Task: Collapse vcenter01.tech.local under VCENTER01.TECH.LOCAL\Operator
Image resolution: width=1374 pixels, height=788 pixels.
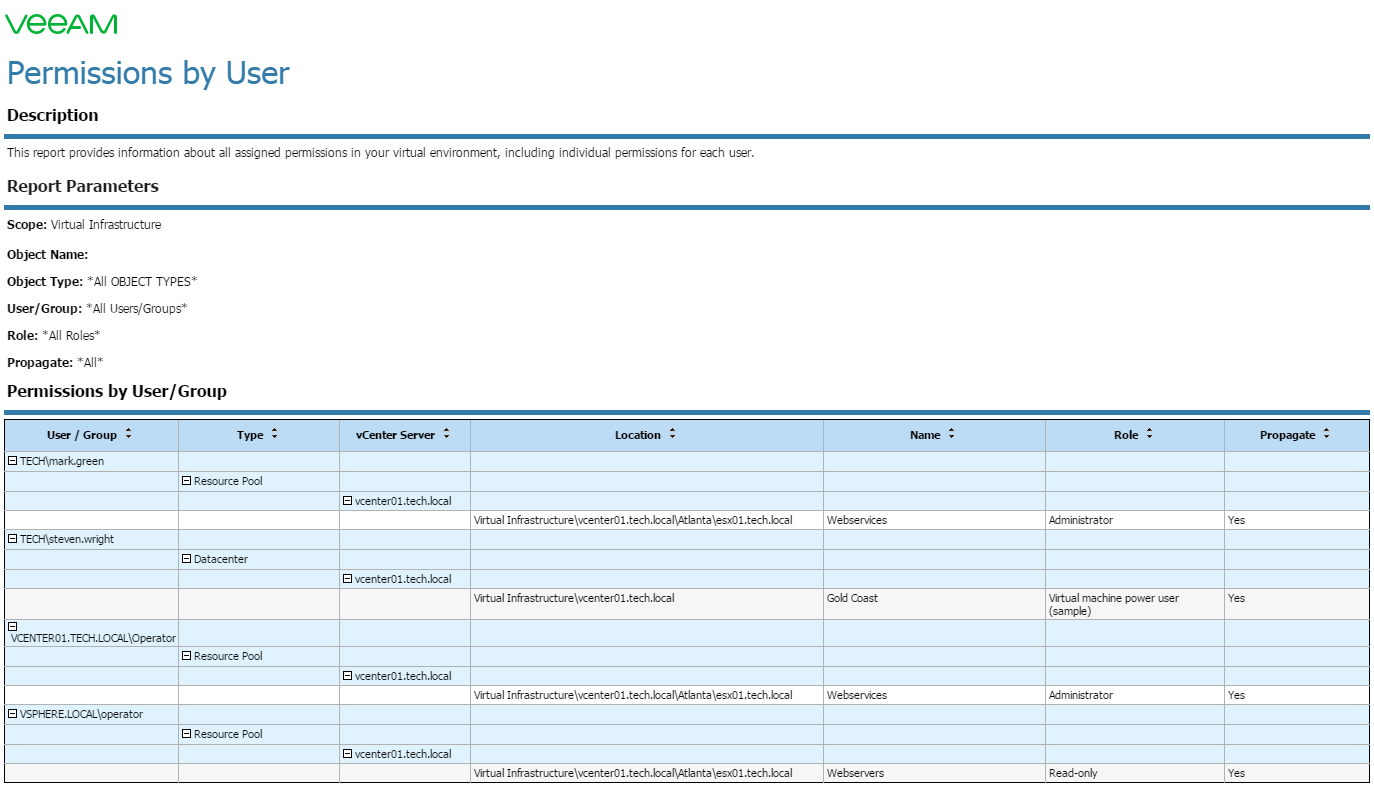Action: 348,675
